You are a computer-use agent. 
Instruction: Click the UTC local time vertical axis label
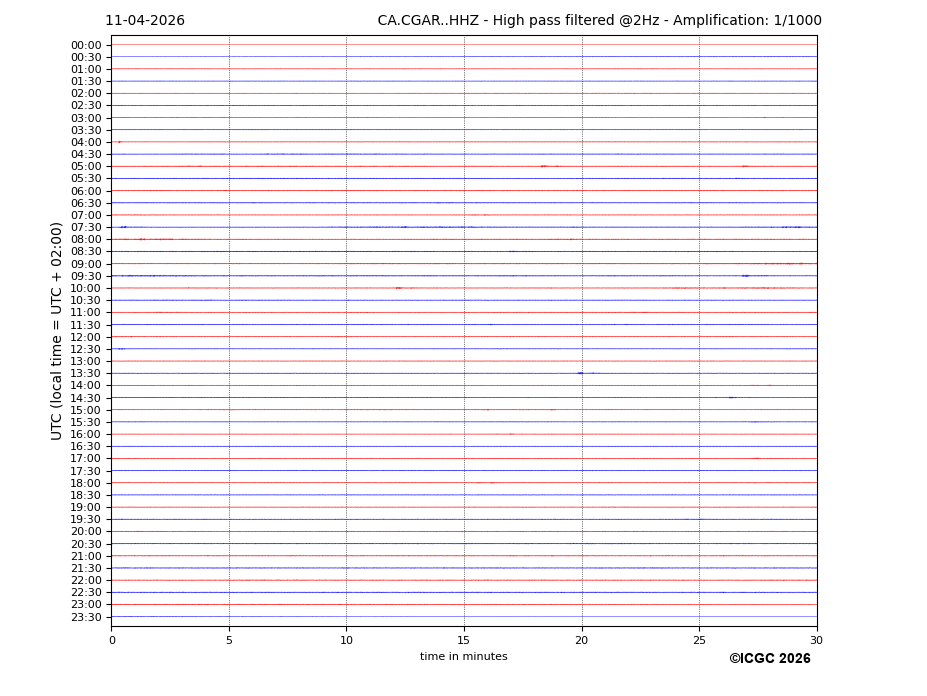click(58, 330)
